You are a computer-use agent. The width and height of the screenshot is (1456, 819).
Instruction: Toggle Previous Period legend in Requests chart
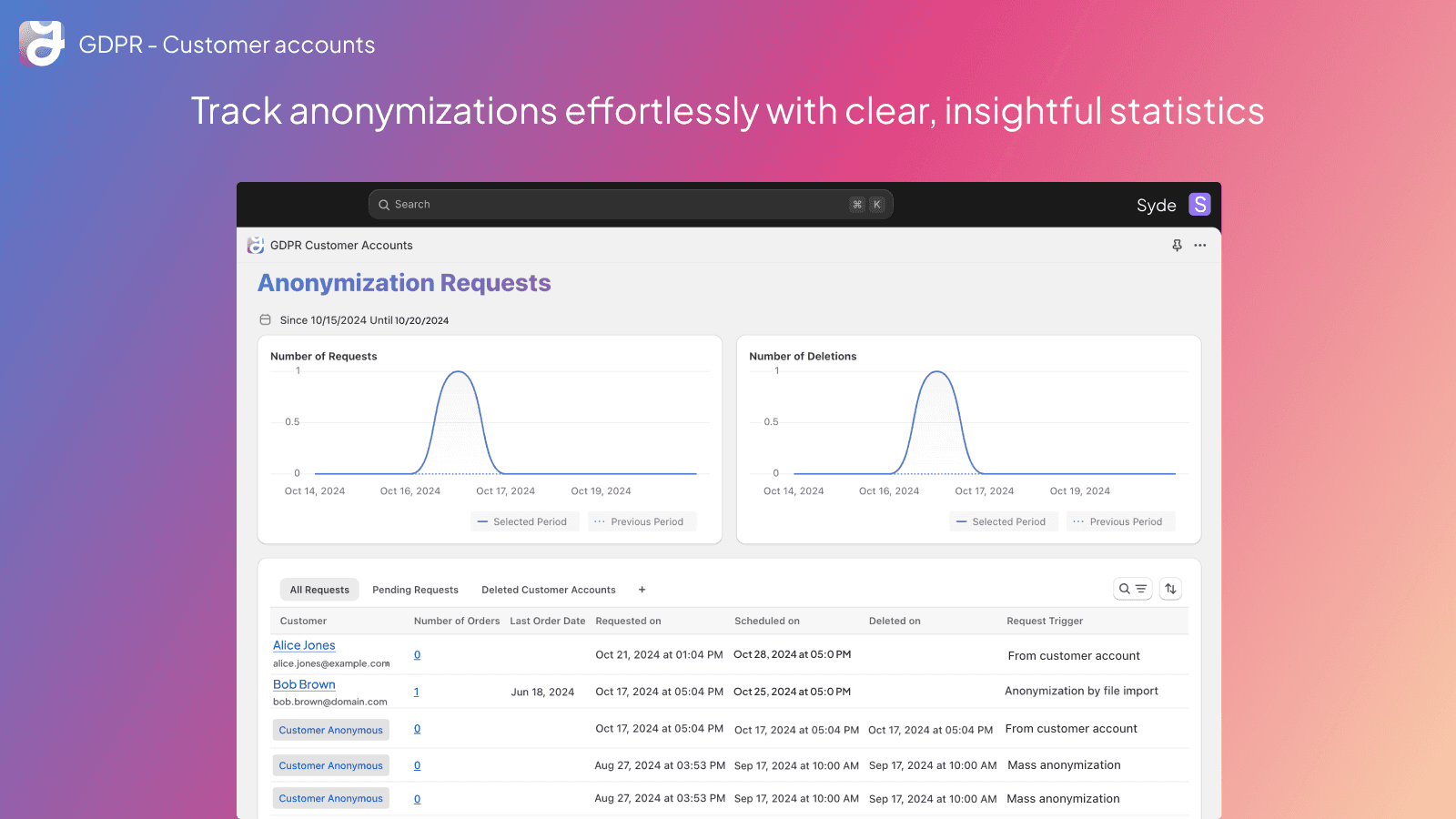coord(641,521)
